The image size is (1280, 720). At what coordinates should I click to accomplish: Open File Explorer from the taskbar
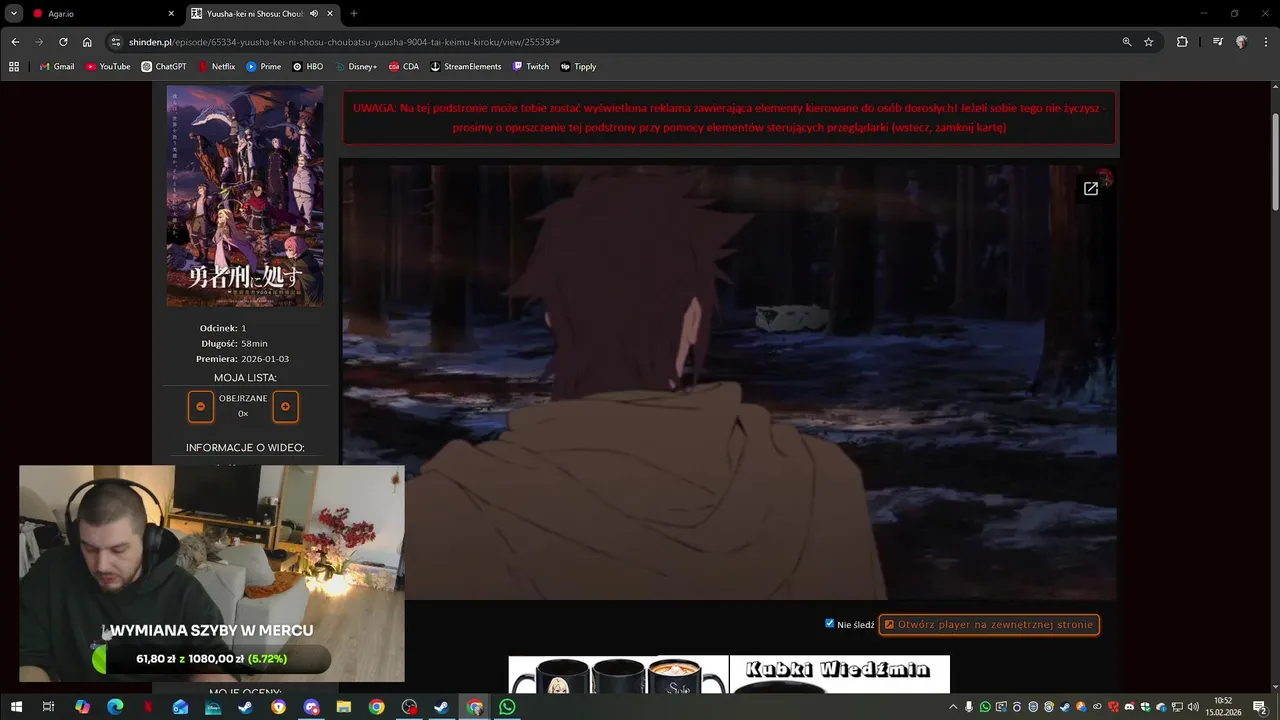click(343, 707)
